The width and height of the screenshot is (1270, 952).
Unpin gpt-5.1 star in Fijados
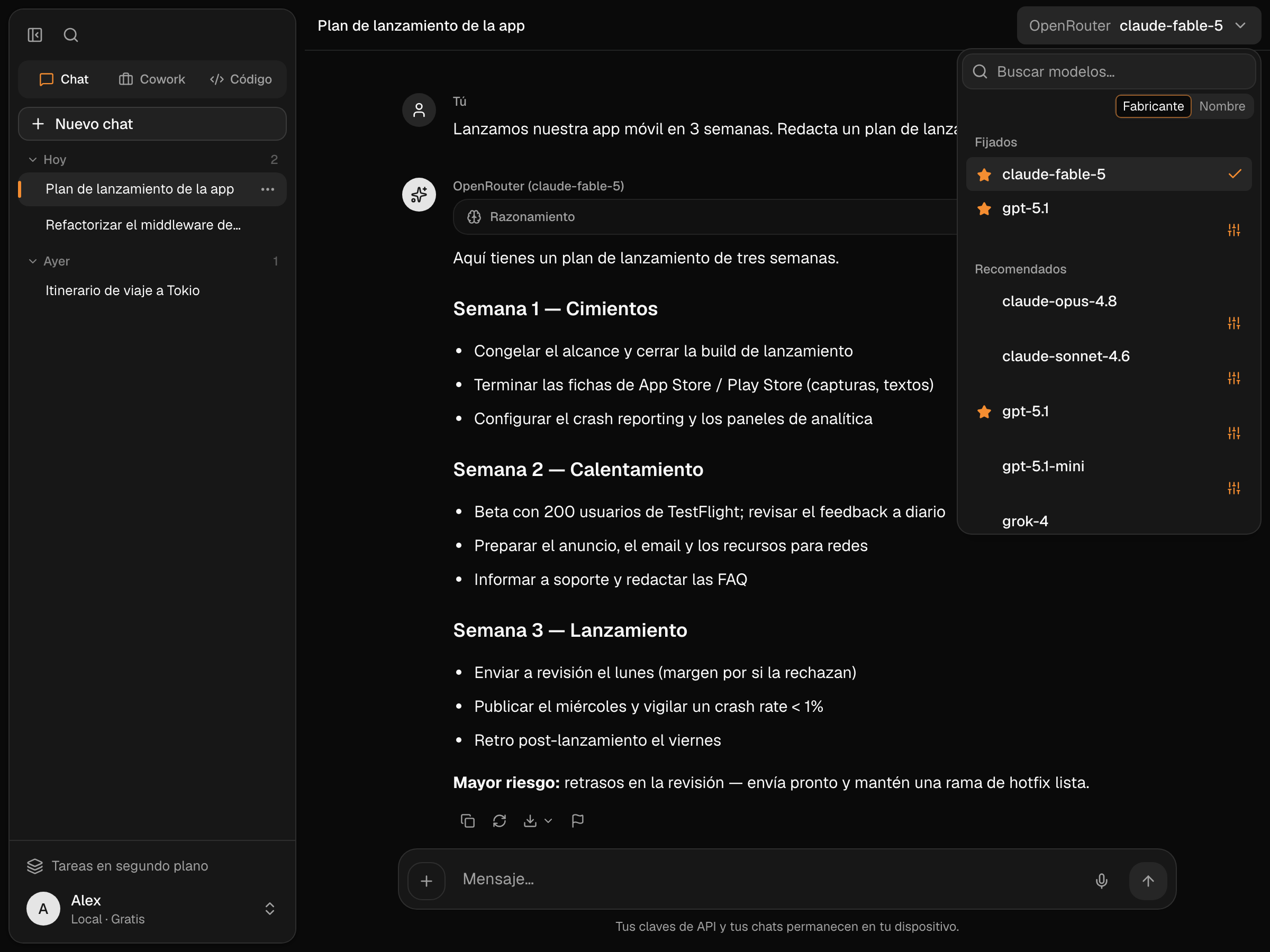[984, 209]
